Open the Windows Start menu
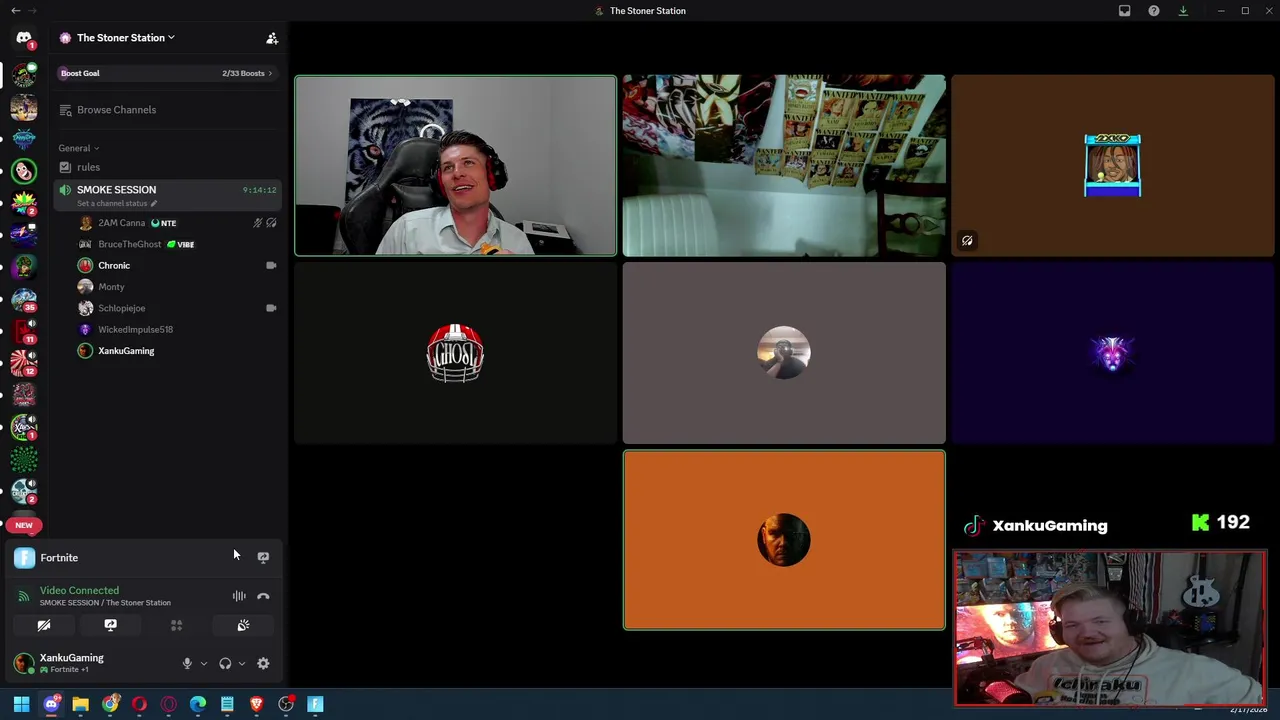Image resolution: width=1280 pixels, height=720 pixels. [x=21, y=704]
